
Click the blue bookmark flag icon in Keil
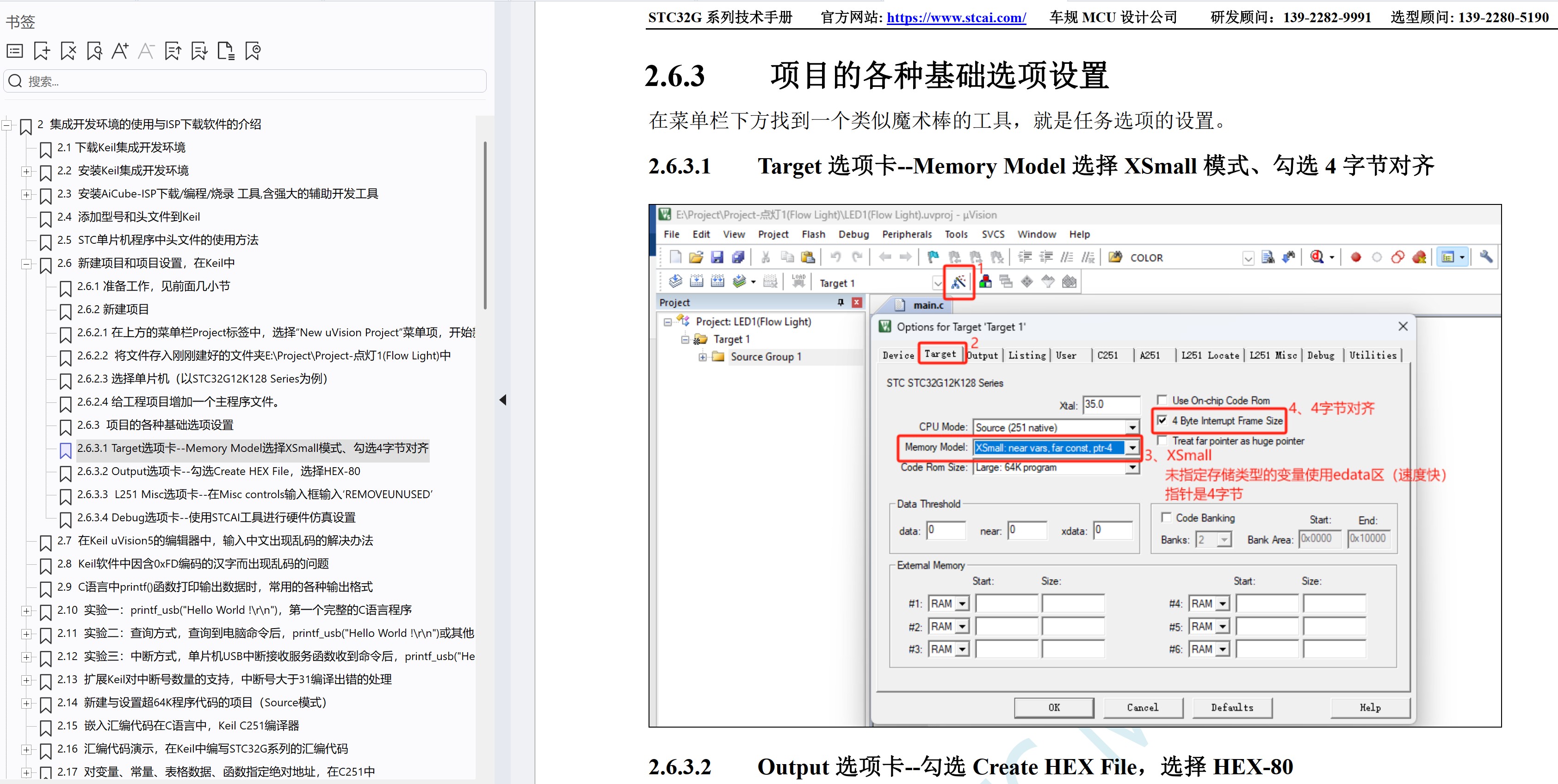933,257
